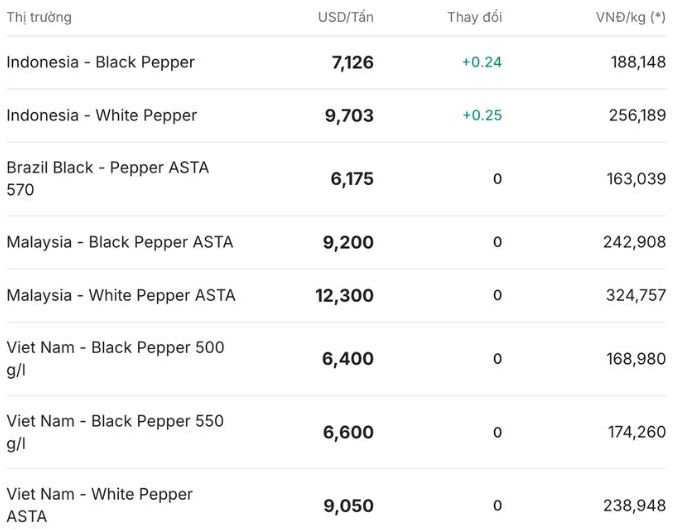Click the "VNĐ/kg (*)" column header
This screenshot has width=679, height=529.
[630, 17]
